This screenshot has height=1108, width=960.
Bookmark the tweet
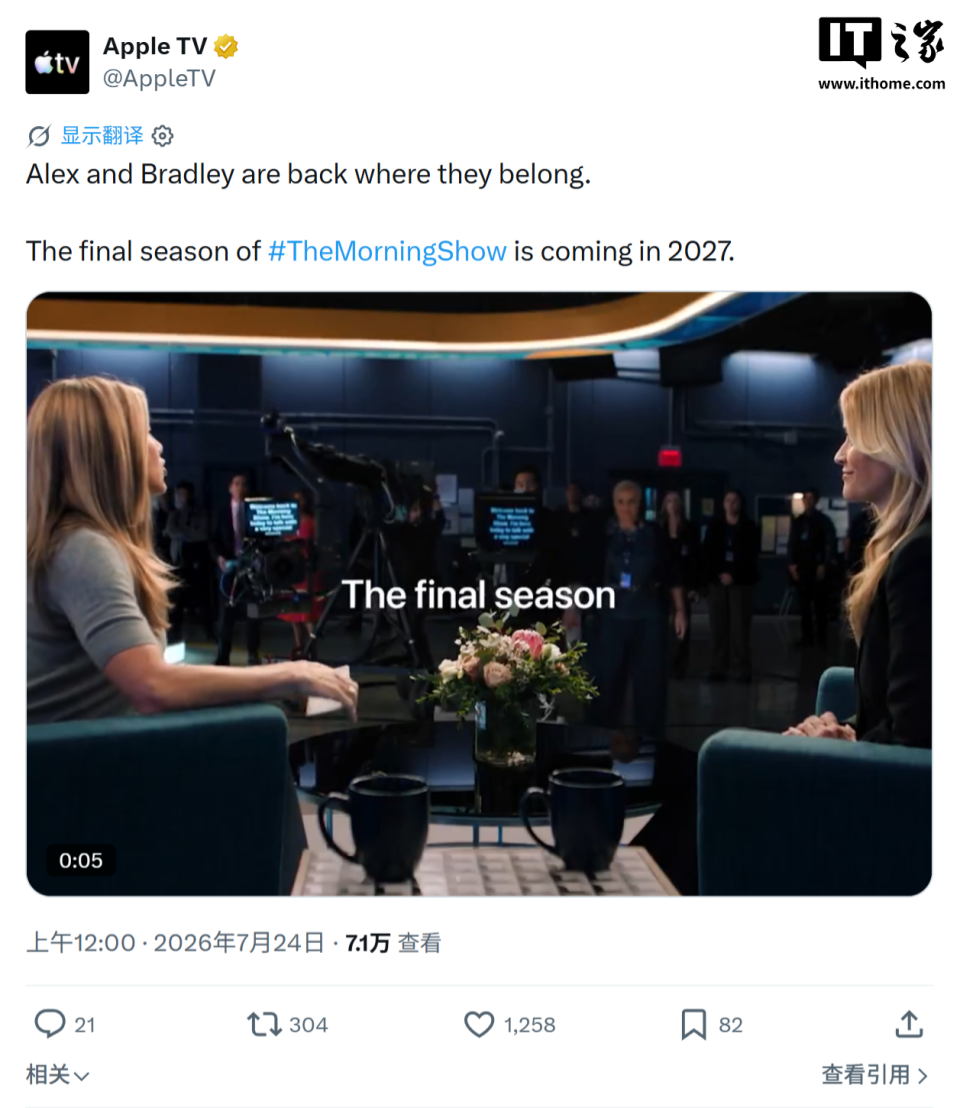(x=694, y=1024)
